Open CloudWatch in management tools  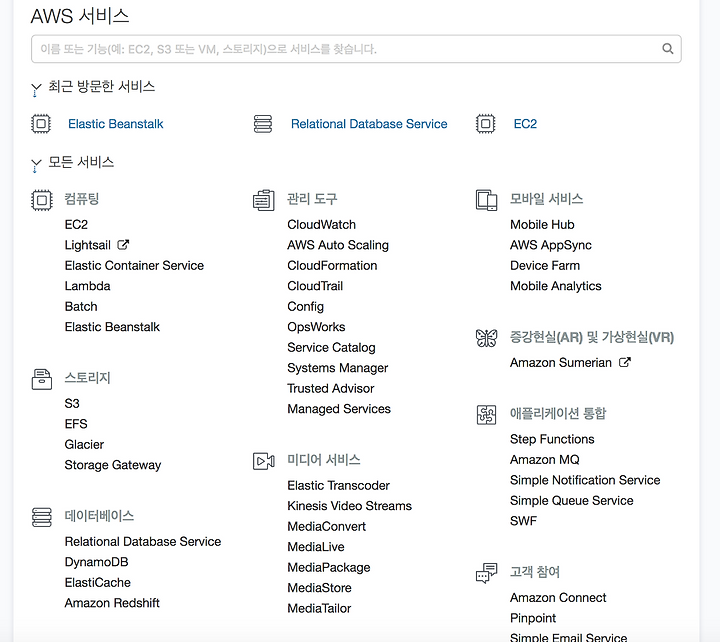coord(321,225)
